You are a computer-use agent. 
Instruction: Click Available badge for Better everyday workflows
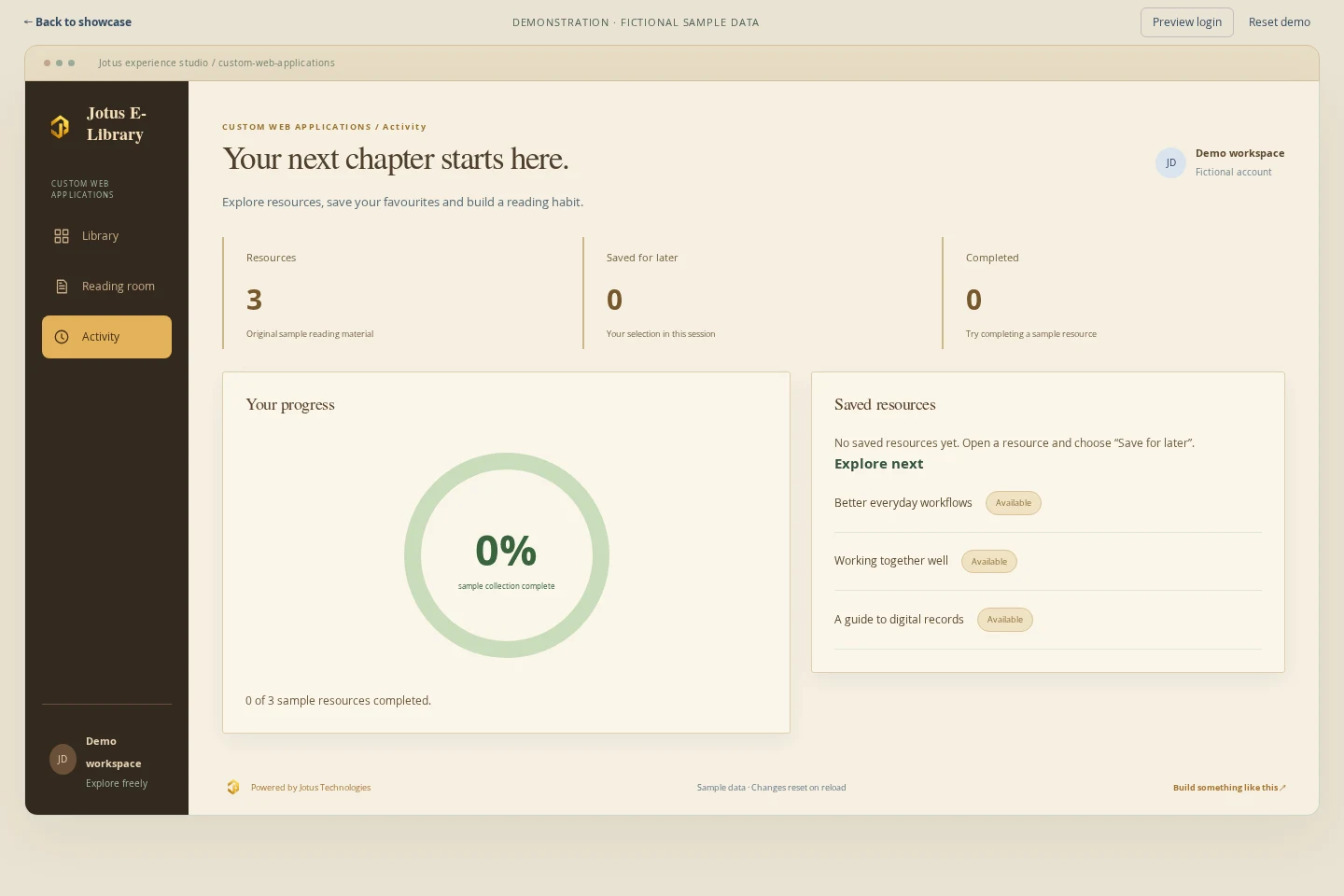(1014, 503)
